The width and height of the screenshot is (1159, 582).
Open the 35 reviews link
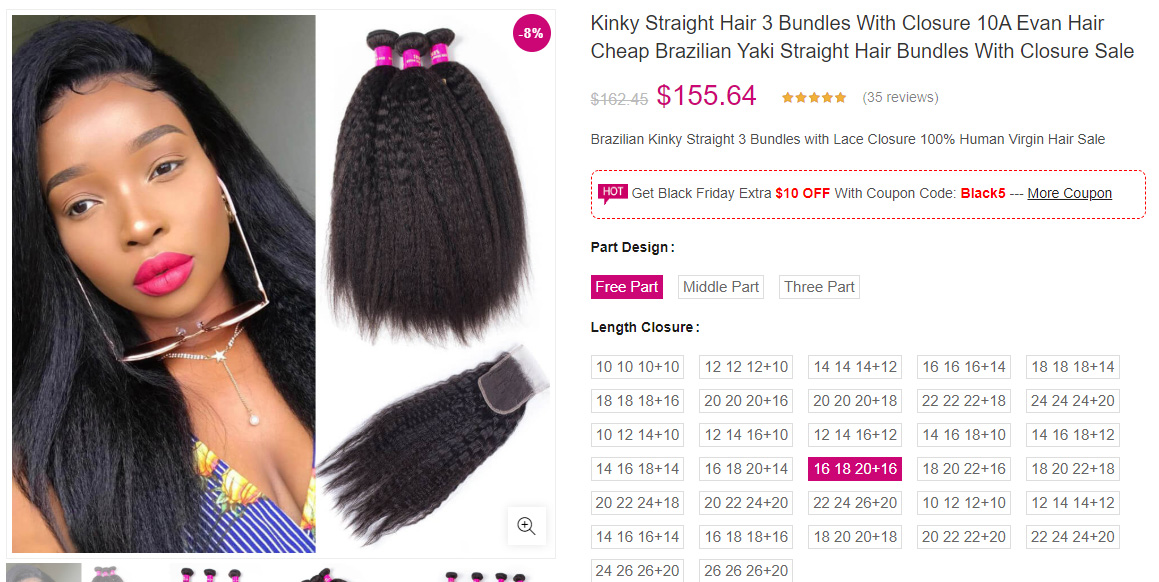[900, 98]
